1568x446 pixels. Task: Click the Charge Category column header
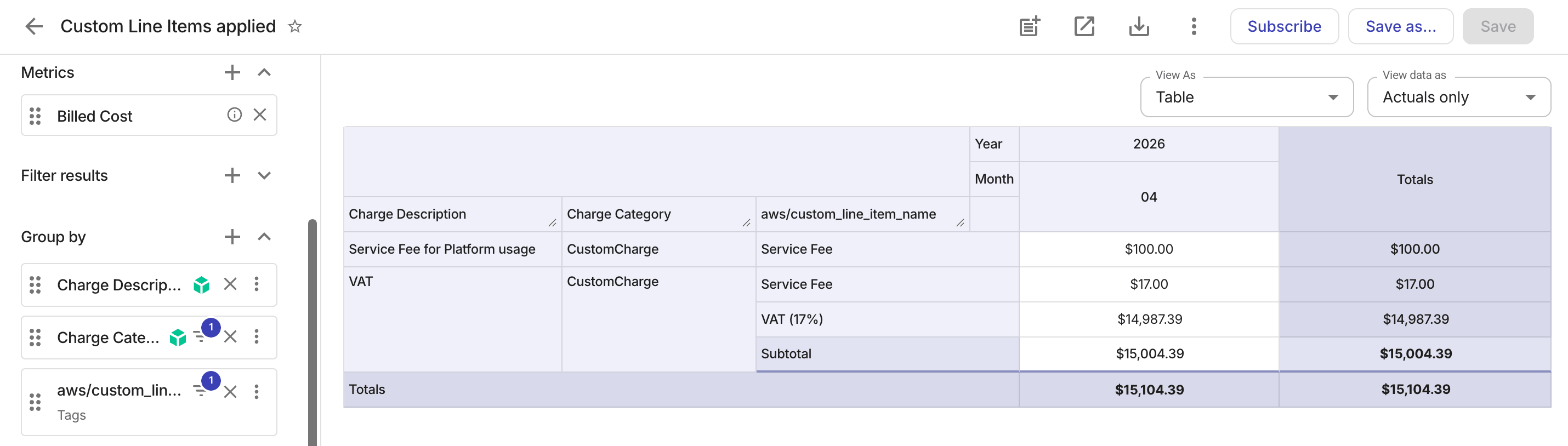click(658, 214)
